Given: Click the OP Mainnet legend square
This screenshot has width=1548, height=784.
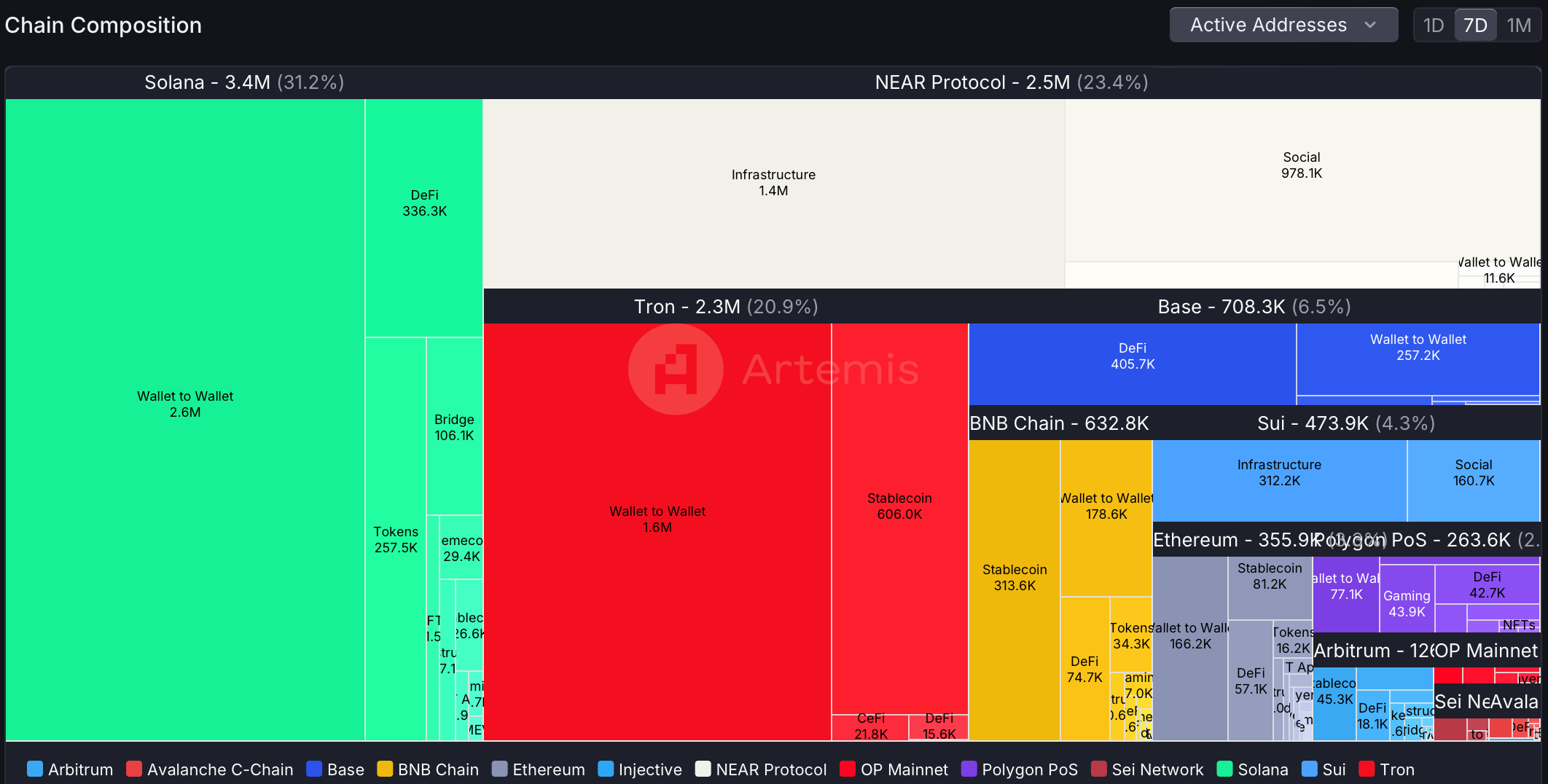Looking at the screenshot, I should pyautogui.click(x=847, y=769).
